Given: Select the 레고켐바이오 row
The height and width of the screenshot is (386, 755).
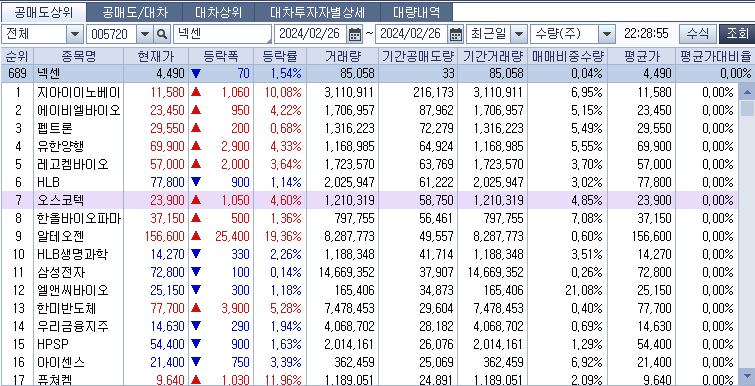Looking at the screenshot, I should pyautogui.click(x=370, y=164).
